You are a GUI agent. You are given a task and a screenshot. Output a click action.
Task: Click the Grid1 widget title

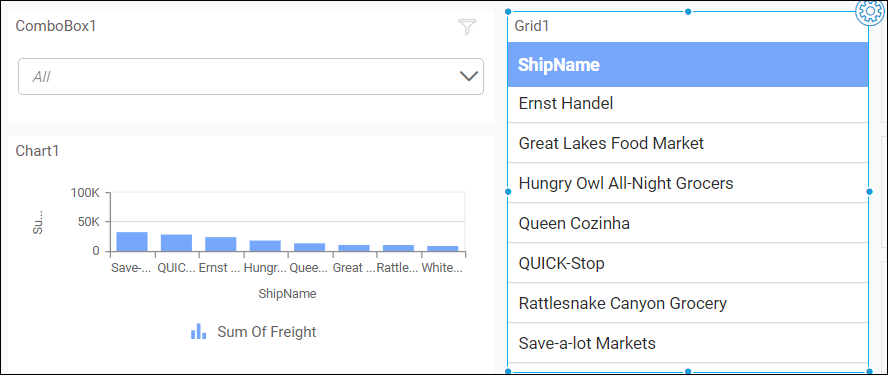(x=532, y=26)
